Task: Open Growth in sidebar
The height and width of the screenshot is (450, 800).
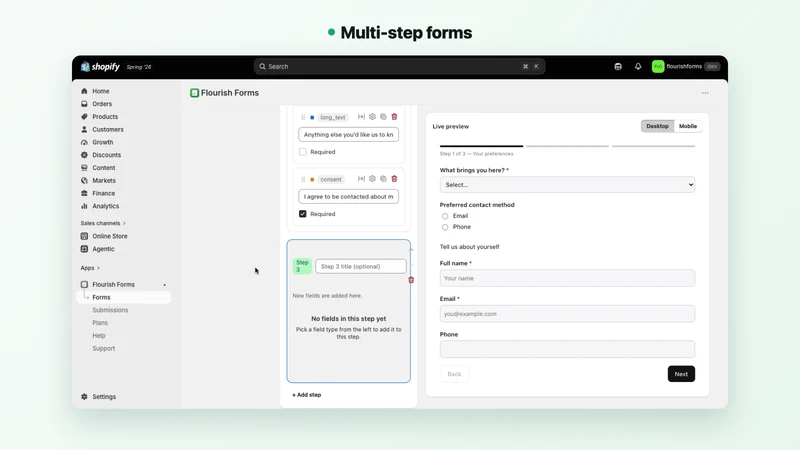Action: coord(103,142)
